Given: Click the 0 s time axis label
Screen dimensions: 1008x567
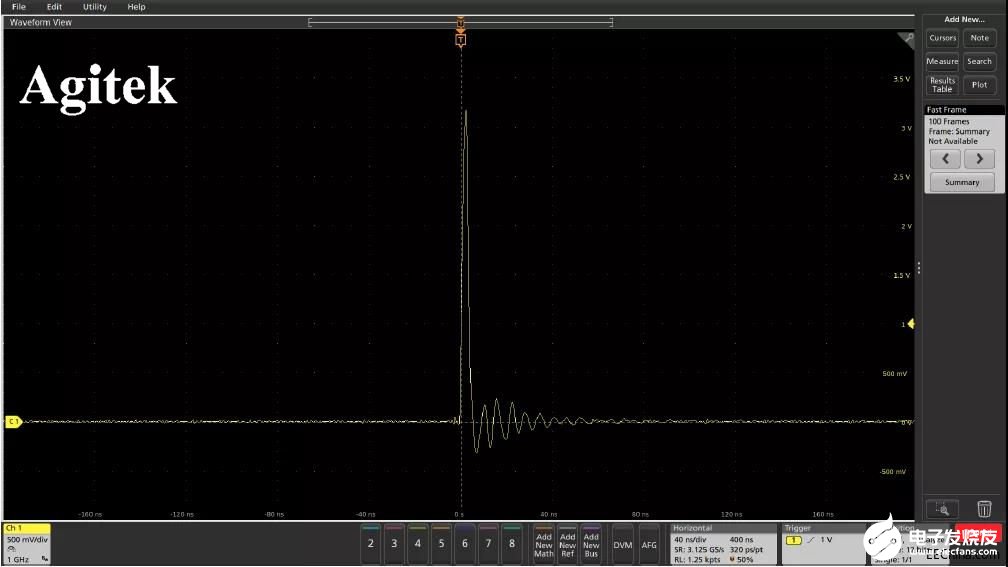Looking at the screenshot, I should coord(458,514).
